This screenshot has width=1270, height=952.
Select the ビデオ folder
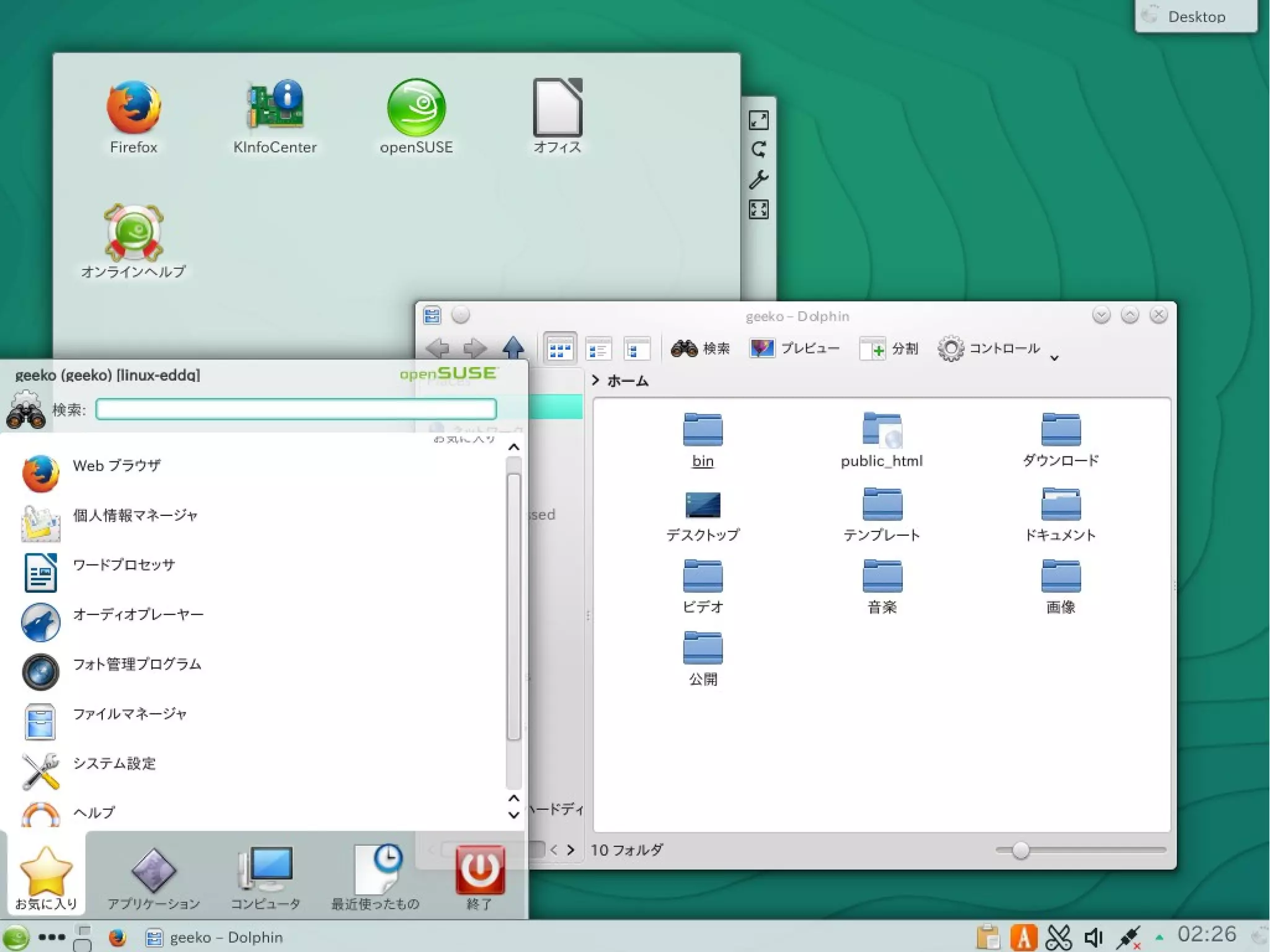pyautogui.click(x=703, y=587)
